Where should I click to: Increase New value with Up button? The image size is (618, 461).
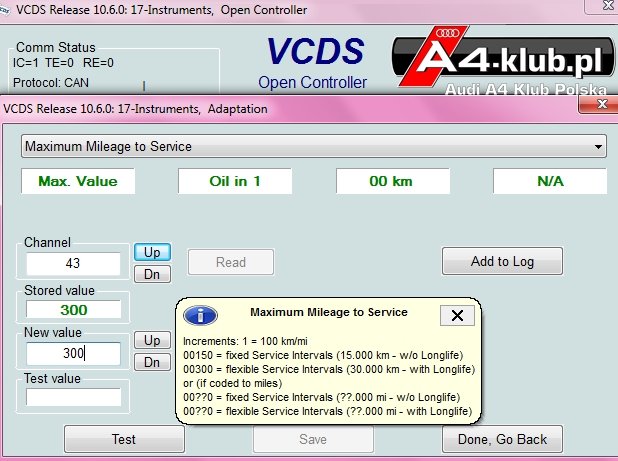[152, 340]
